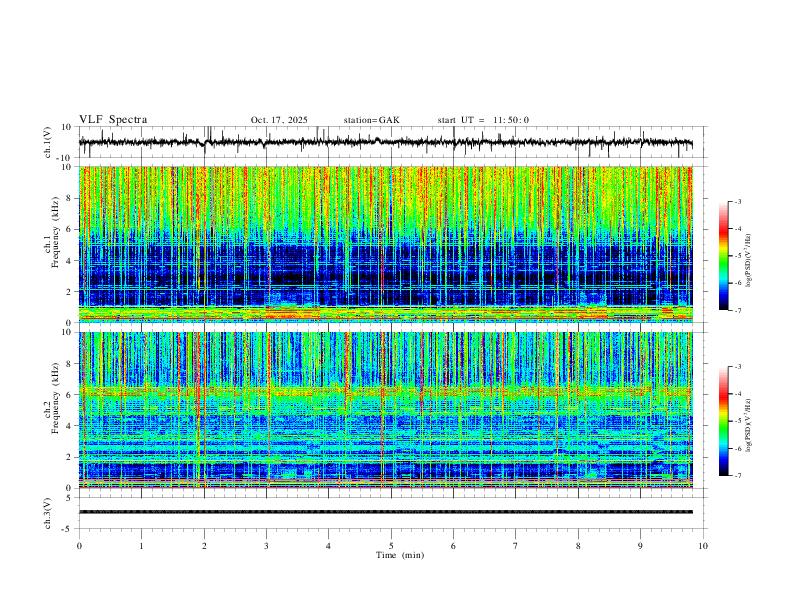Click the "station=GAK" label
This screenshot has height=612, width=792.
[371, 120]
